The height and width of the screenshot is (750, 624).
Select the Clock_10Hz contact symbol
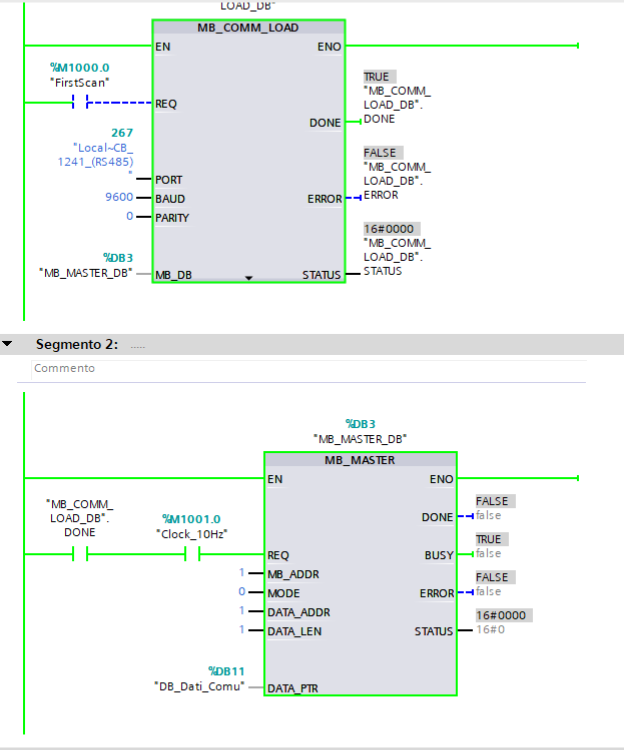(193, 554)
